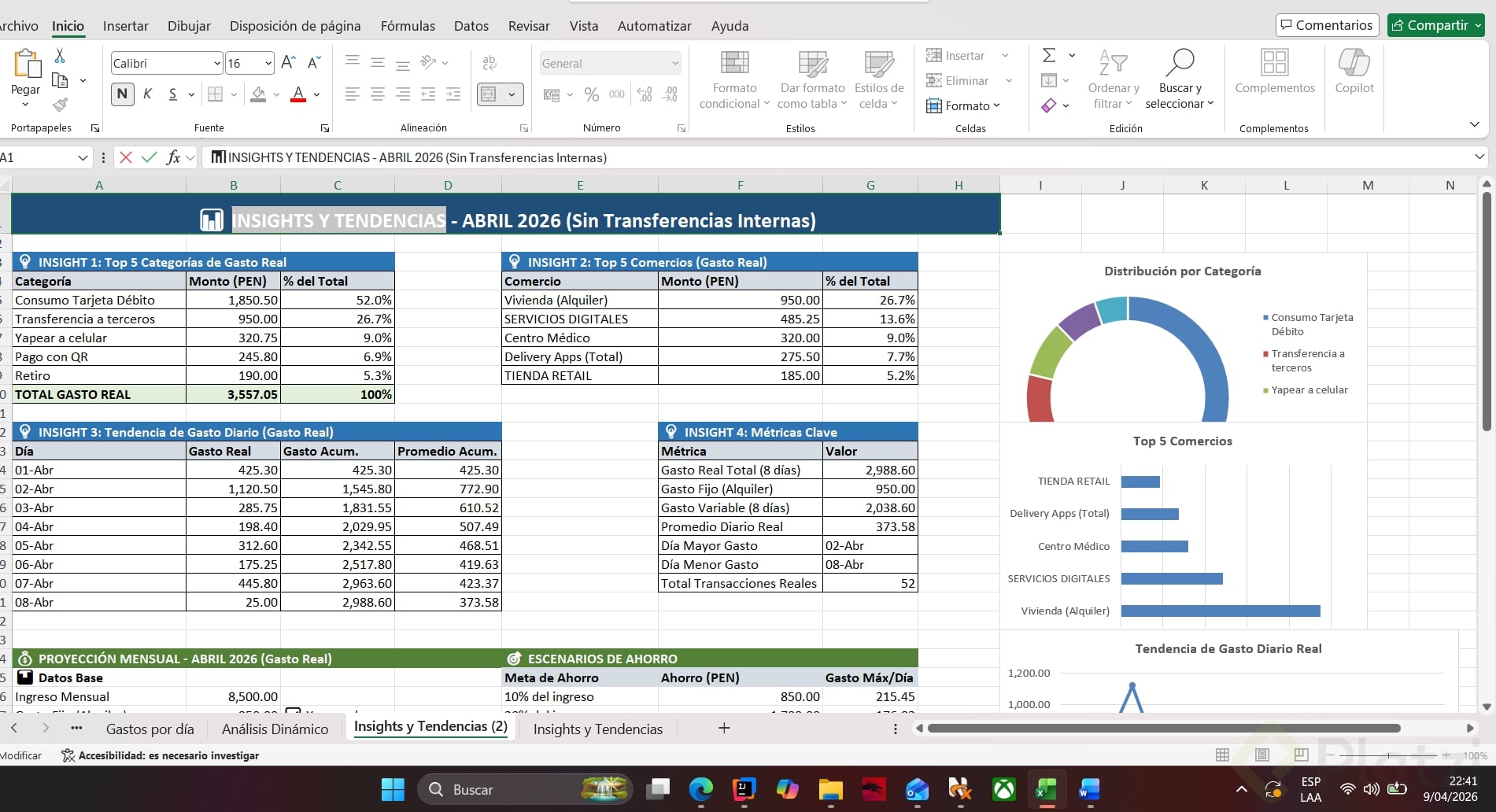Click the Format Painter brush icon
Screen dimensions: 1496x812
[60, 105]
